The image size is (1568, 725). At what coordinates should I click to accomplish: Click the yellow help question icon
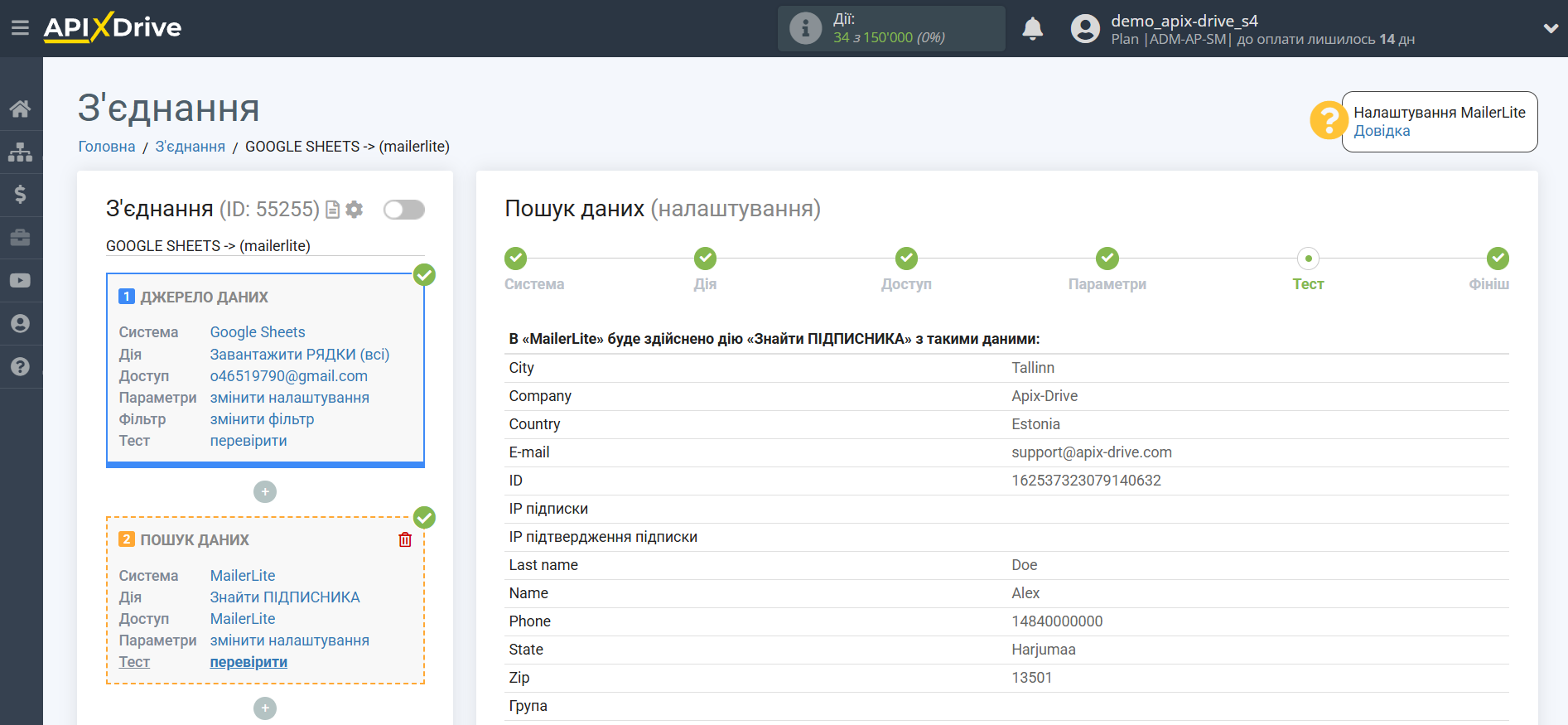(1328, 121)
